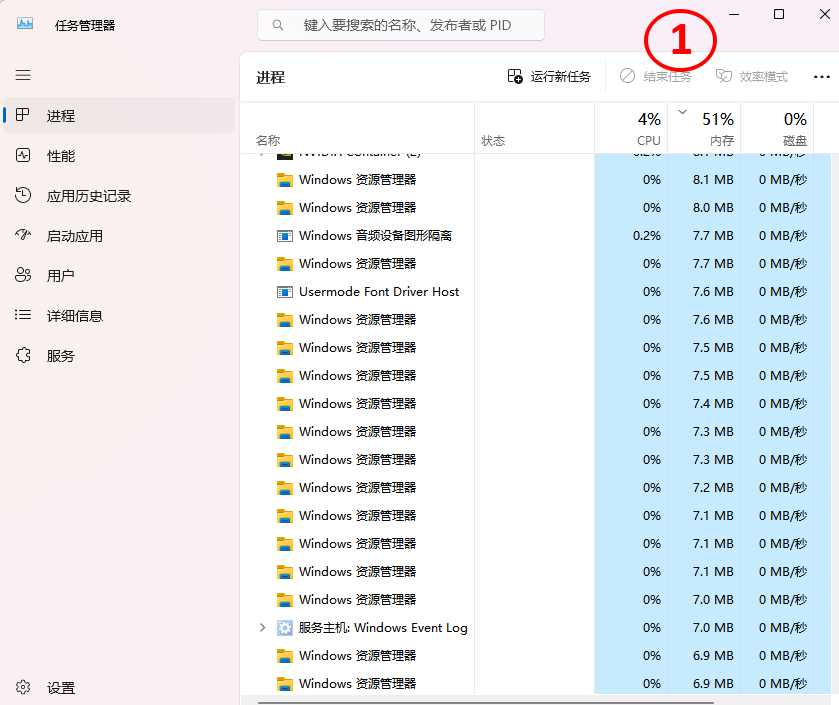Click the 4% CPU usage total
839x705 pixels.
pyautogui.click(x=649, y=119)
